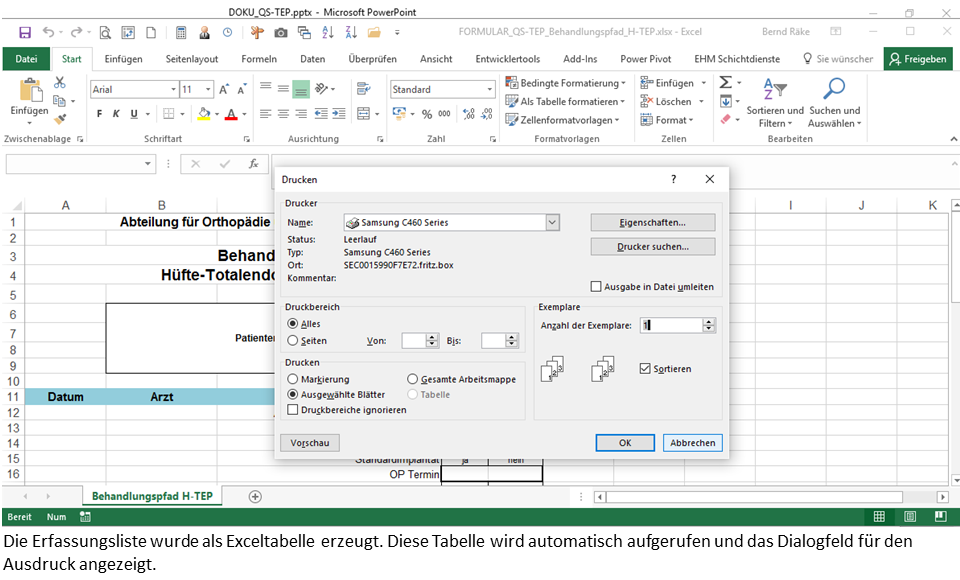The image size is (960, 580).
Task: Open the printer name dropdown
Action: pyautogui.click(x=552, y=222)
